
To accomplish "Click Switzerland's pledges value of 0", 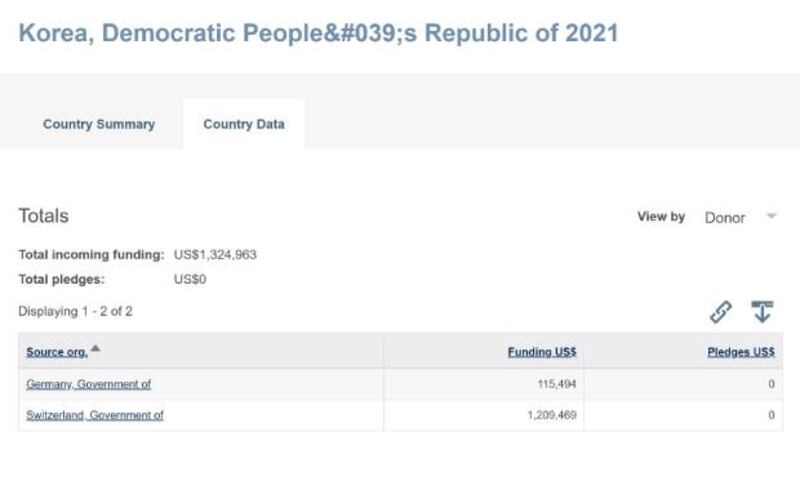I will pos(771,415).
